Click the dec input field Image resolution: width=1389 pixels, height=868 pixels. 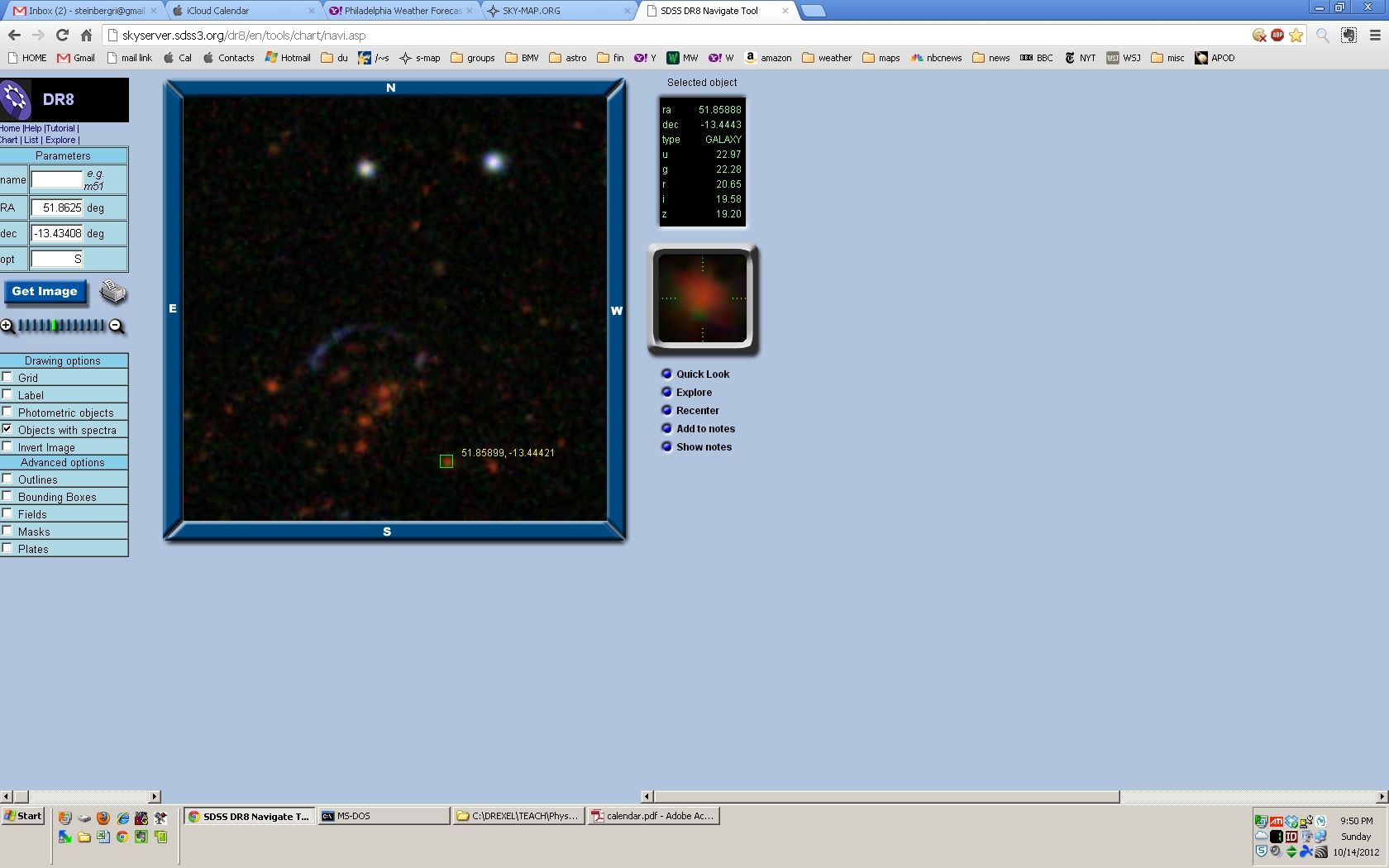tap(57, 233)
